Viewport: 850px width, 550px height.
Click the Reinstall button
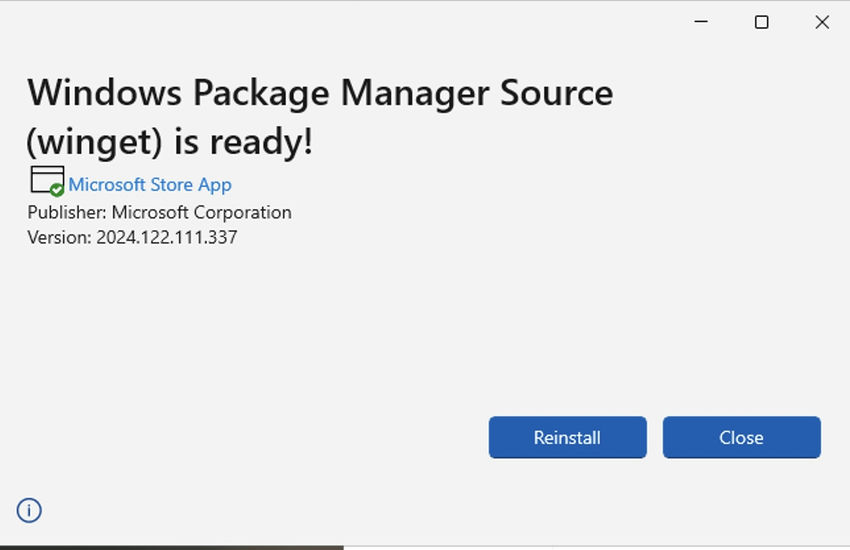pyautogui.click(x=568, y=437)
